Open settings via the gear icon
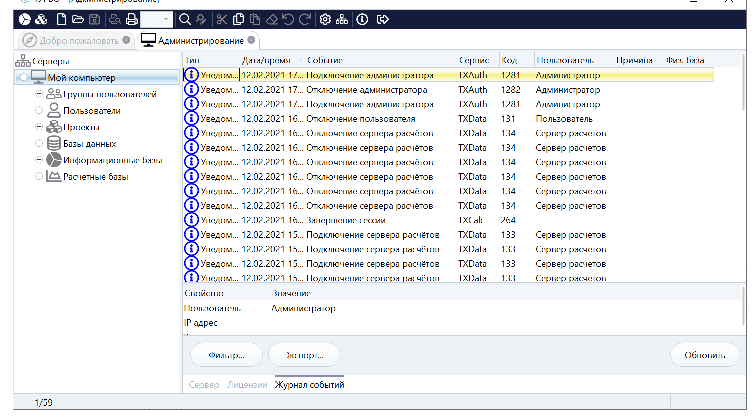The height and width of the screenshot is (418, 752). (325, 19)
